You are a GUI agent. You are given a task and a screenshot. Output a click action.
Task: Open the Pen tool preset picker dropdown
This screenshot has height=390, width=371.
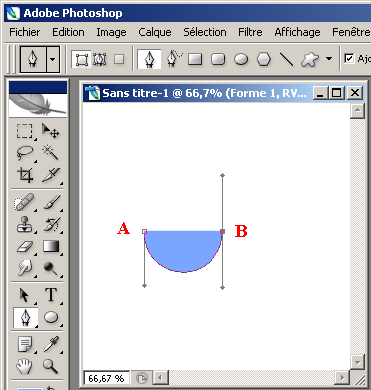coord(53,59)
